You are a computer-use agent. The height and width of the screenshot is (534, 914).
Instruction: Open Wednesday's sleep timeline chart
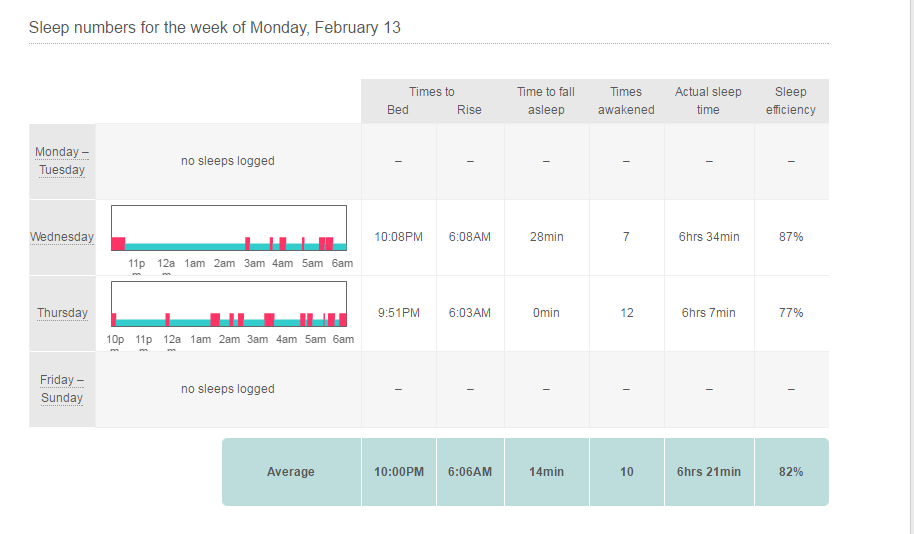[228, 228]
